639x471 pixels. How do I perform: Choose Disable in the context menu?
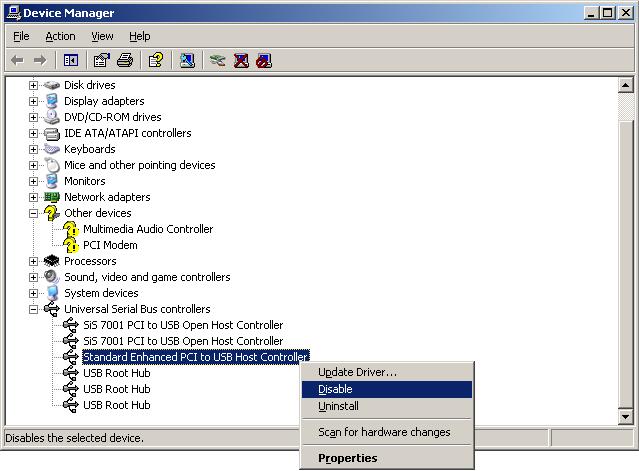coord(387,389)
